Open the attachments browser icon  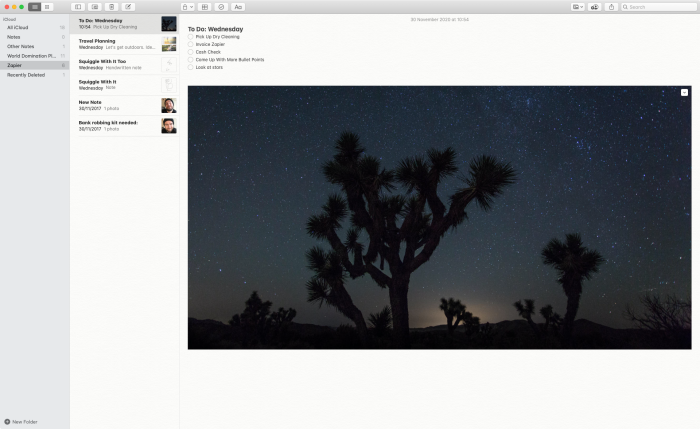pyautogui.click(x=95, y=7)
